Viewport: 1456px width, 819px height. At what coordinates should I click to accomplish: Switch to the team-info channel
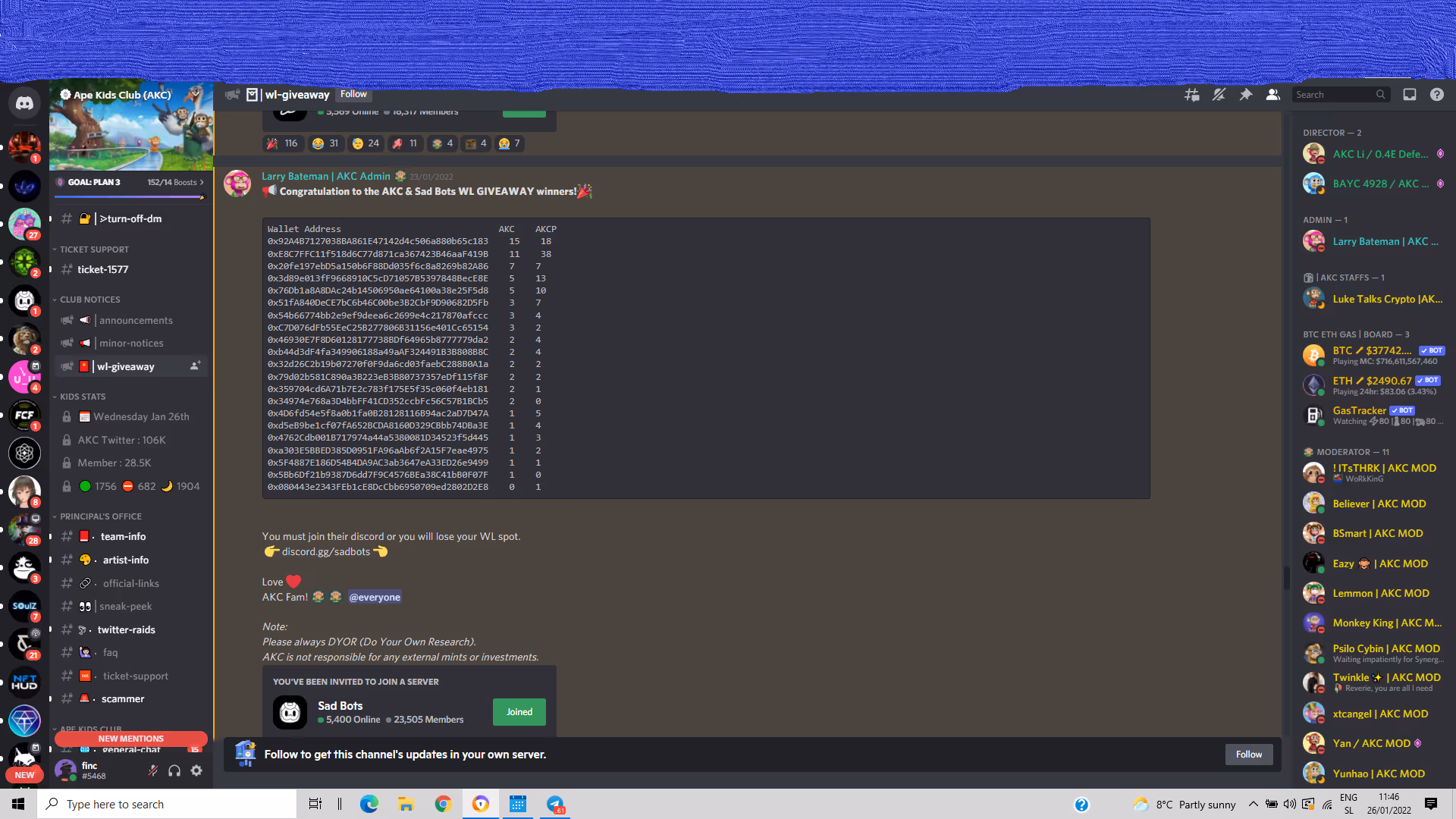[123, 537]
